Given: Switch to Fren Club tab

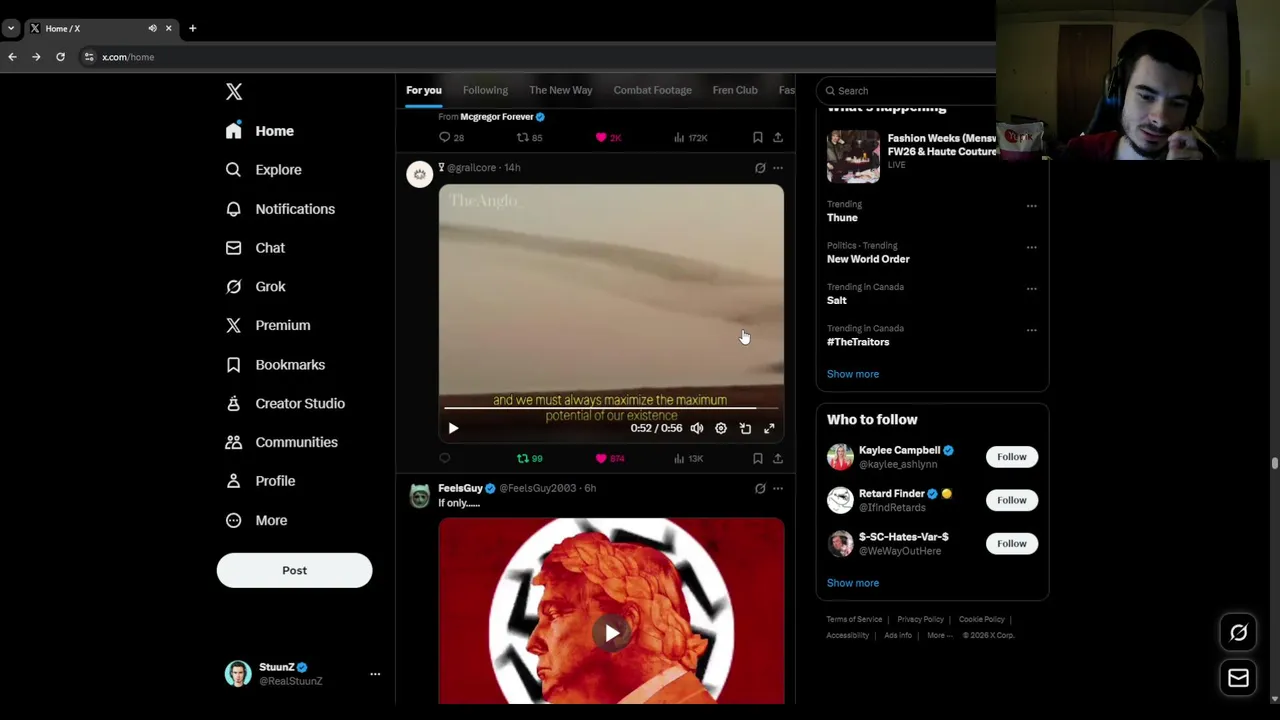Looking at the screenshot, I should point(735,90).
